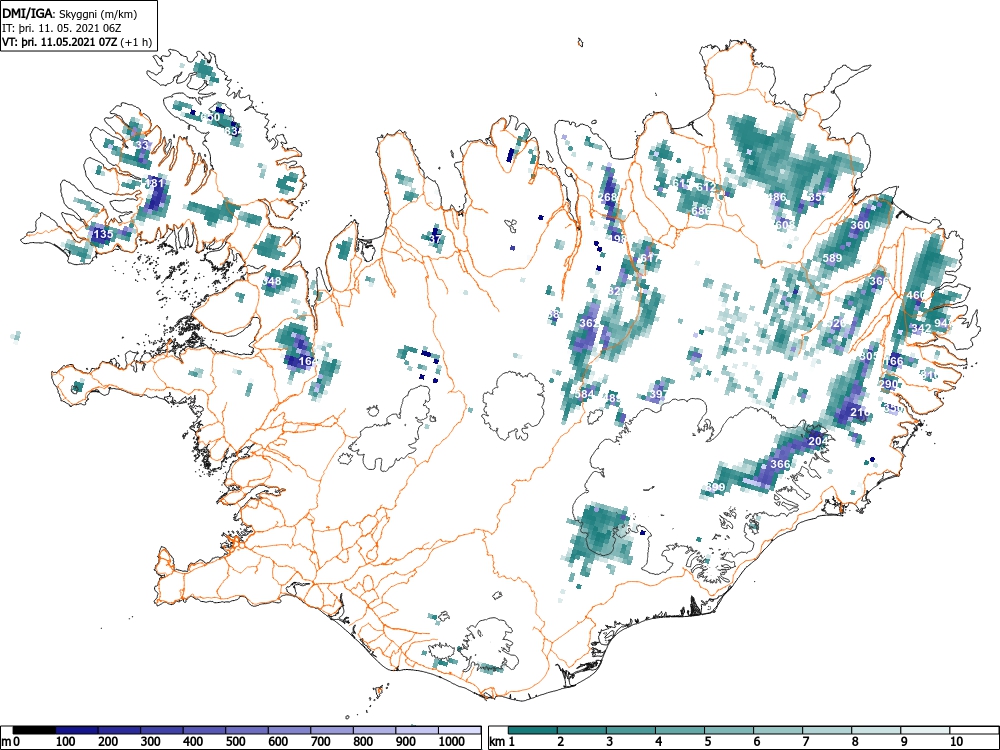Click the '10' label on the km legend
This screenshot has height=750, width=1000.
tap(956, 742)
